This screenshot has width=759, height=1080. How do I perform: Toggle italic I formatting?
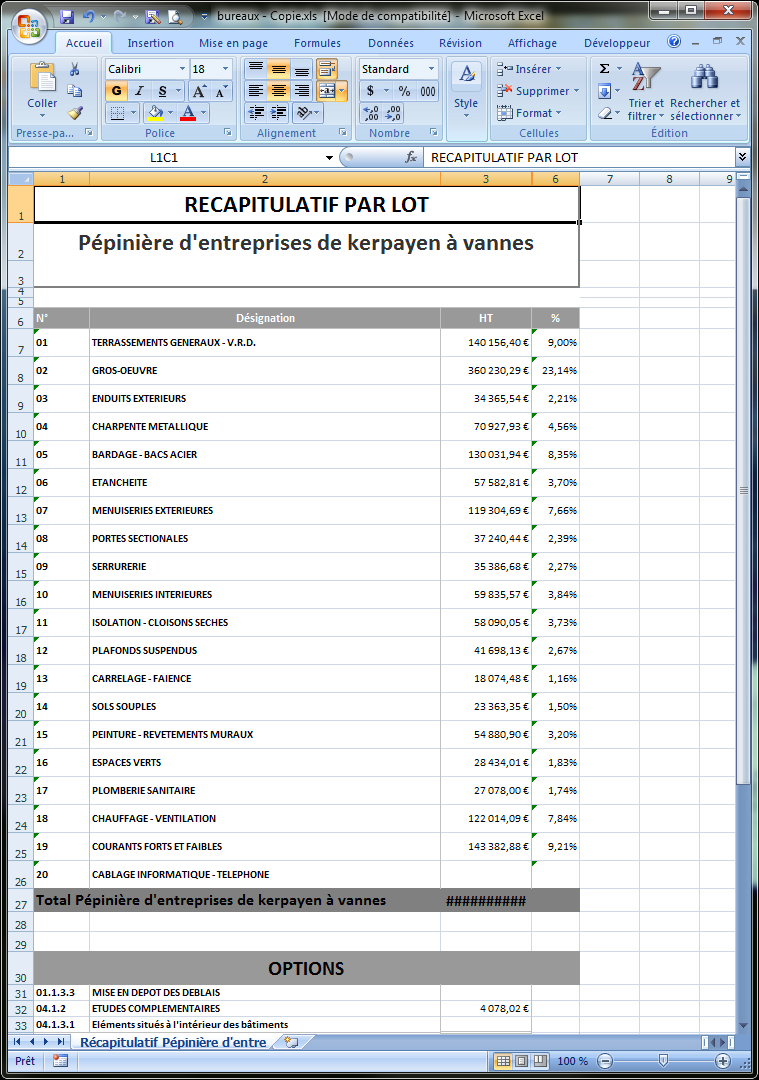pos(139,91)
